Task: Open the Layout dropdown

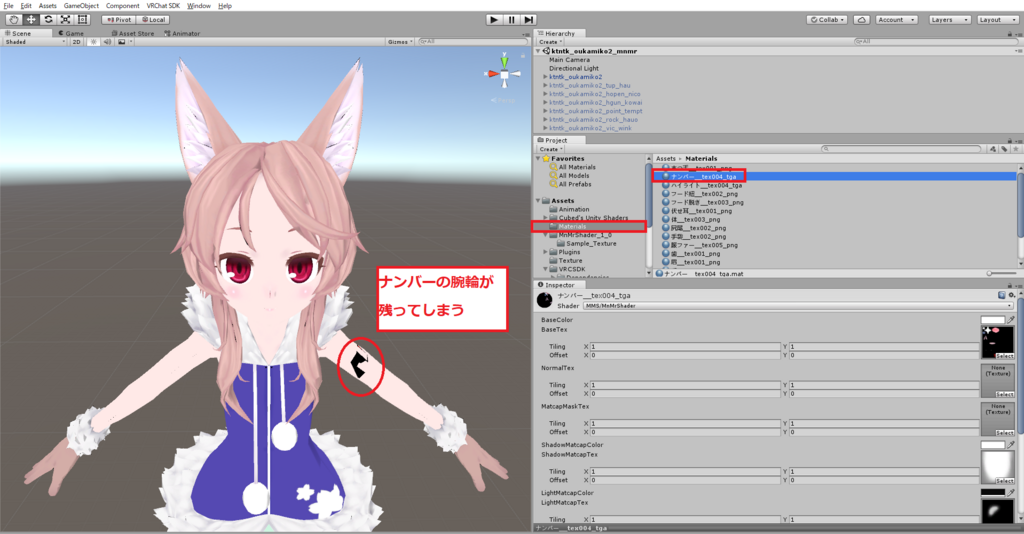Action: tap(997, 20)
